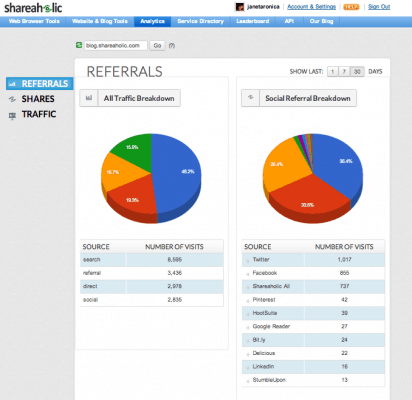Click the 'search' source row
Viewport: 412px width, 400px height.
(152, 260)
